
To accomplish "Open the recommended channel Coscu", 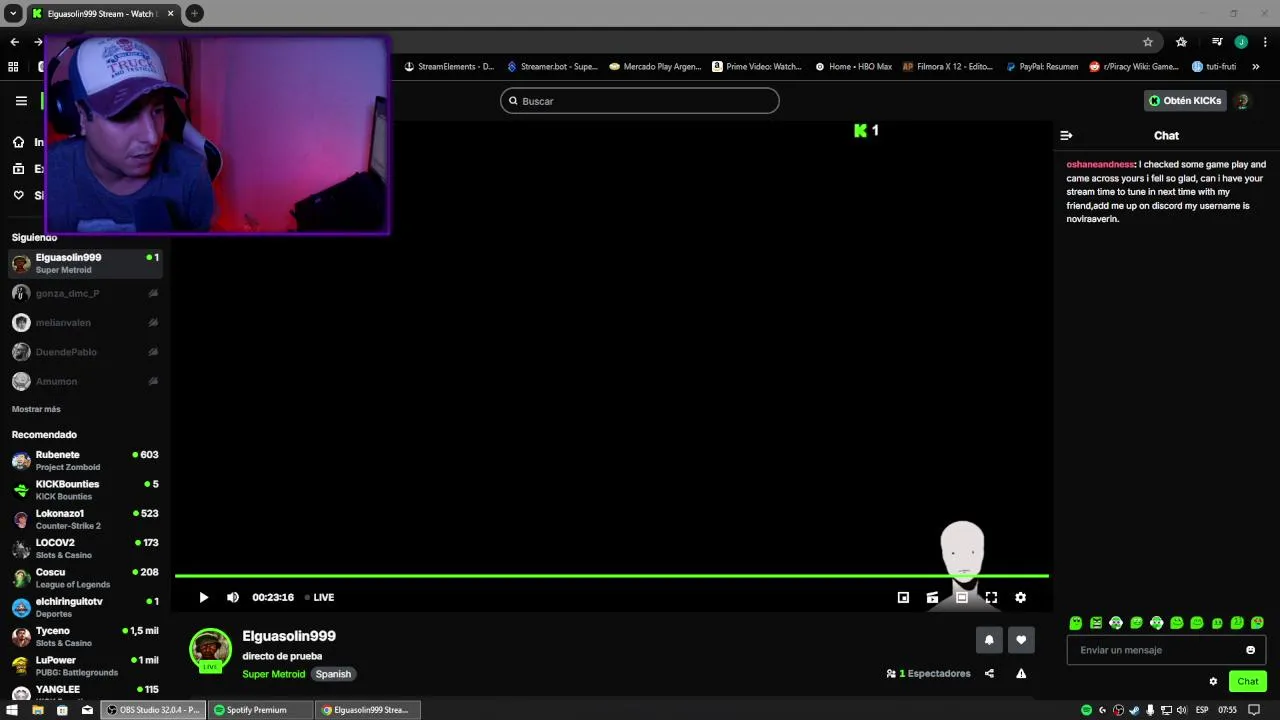I will pos(86,578).
